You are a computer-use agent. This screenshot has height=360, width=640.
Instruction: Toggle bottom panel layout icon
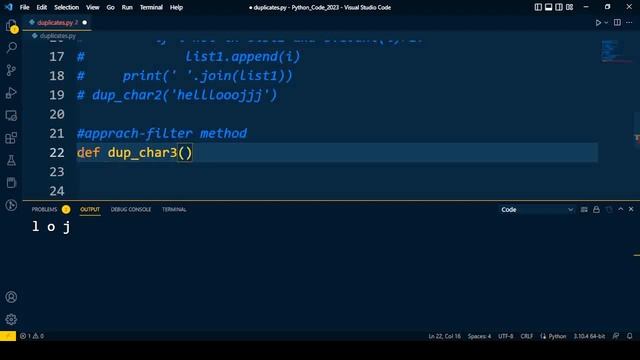(x=549, y=7)
